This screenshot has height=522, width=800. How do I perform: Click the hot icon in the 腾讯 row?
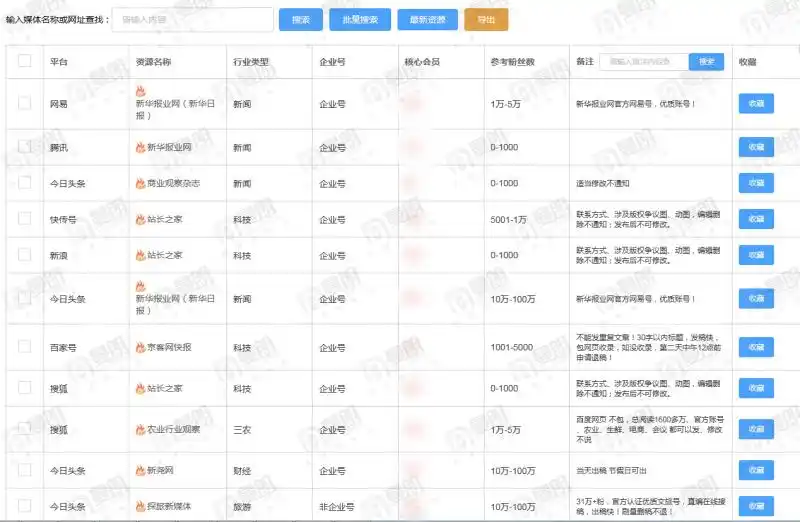pos(140,147)
